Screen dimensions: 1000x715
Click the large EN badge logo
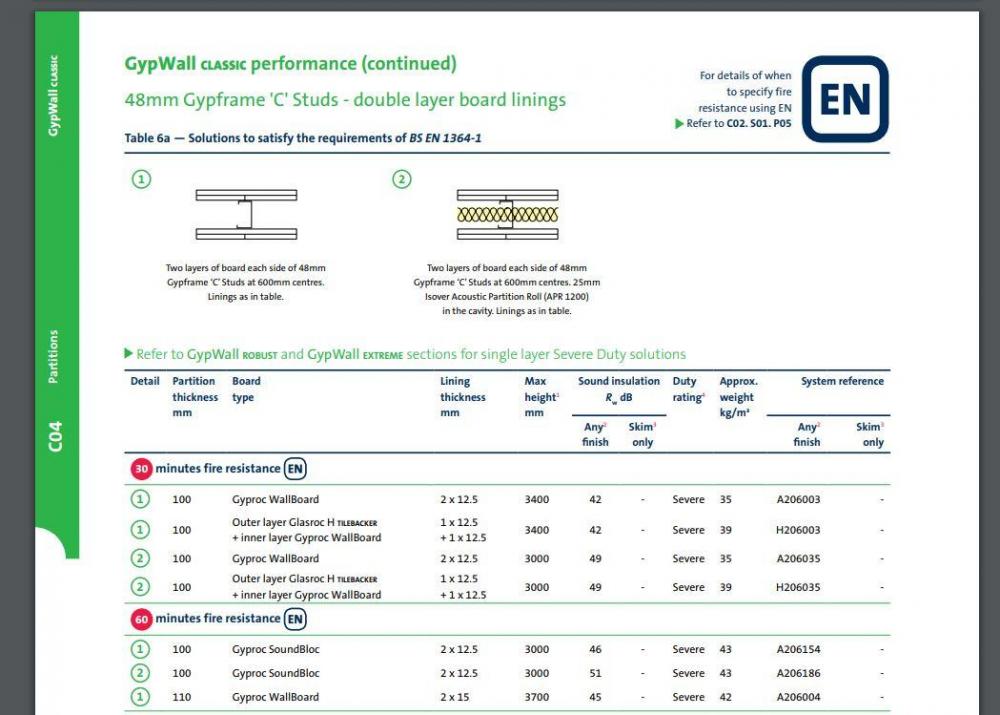click(x=845, y=99)
